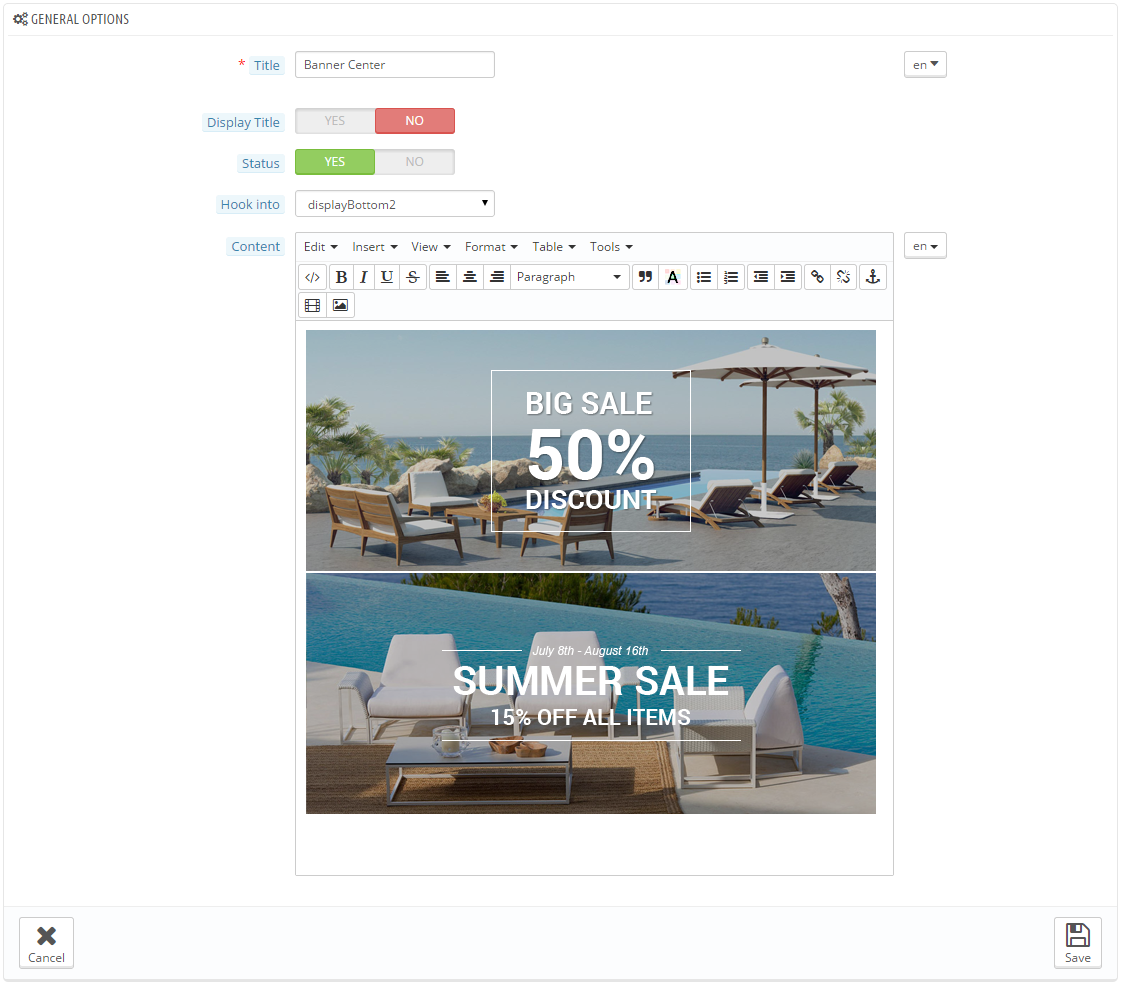
Task: Click the Status label
Action: pyautogui.click(x=260, y=164)
